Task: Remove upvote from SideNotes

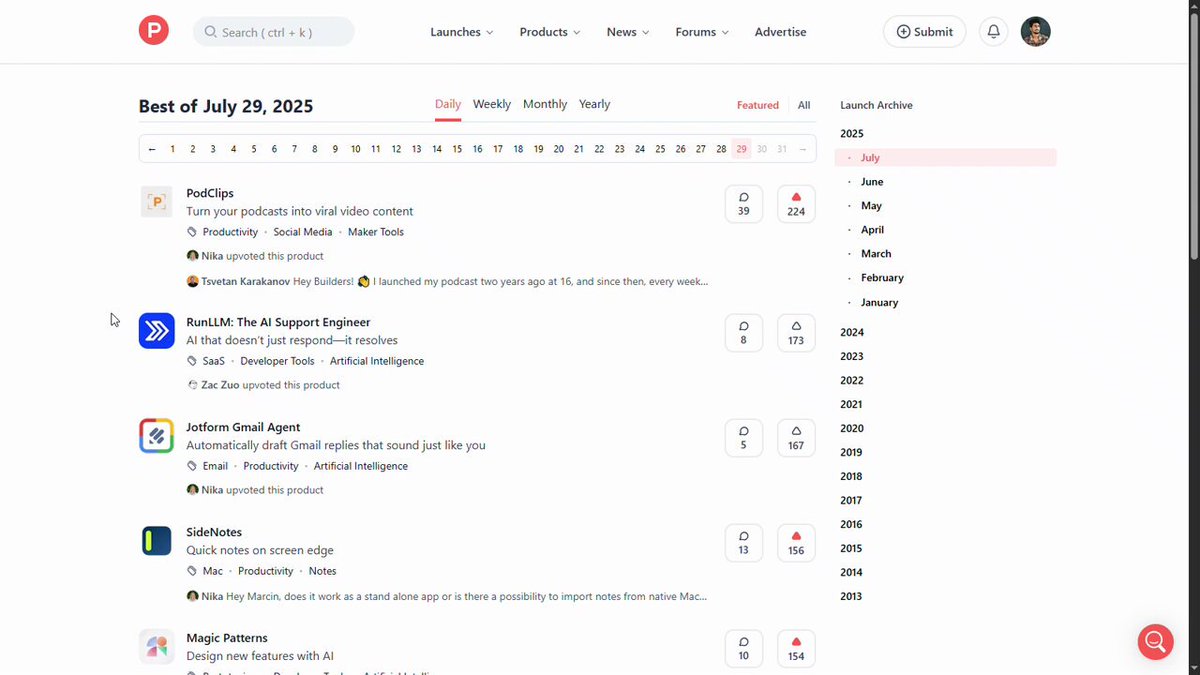Action: (x=796, y=543)
